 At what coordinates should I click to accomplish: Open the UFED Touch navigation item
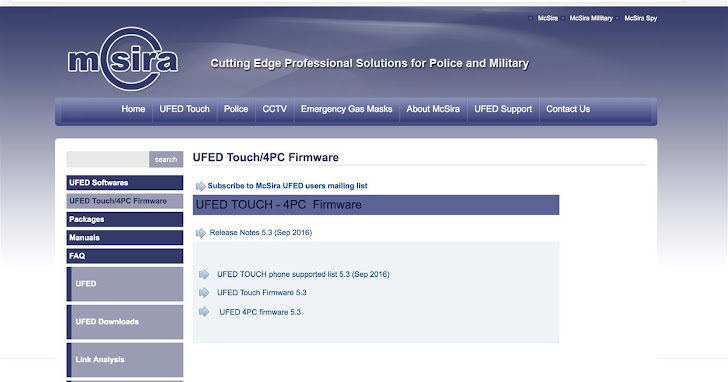pos(184,109)
